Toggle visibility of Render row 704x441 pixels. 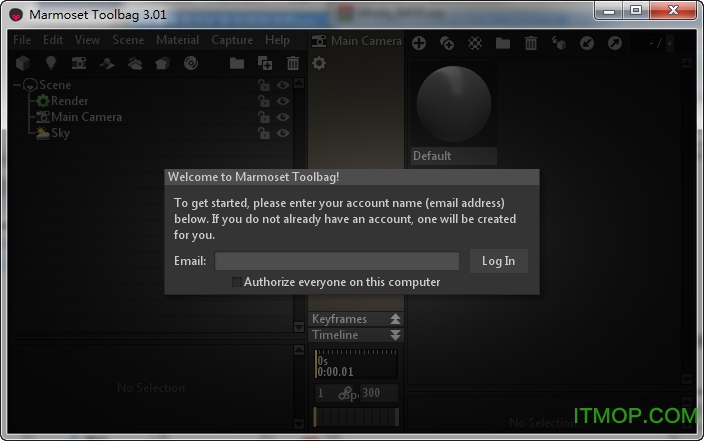pos(282,101)
